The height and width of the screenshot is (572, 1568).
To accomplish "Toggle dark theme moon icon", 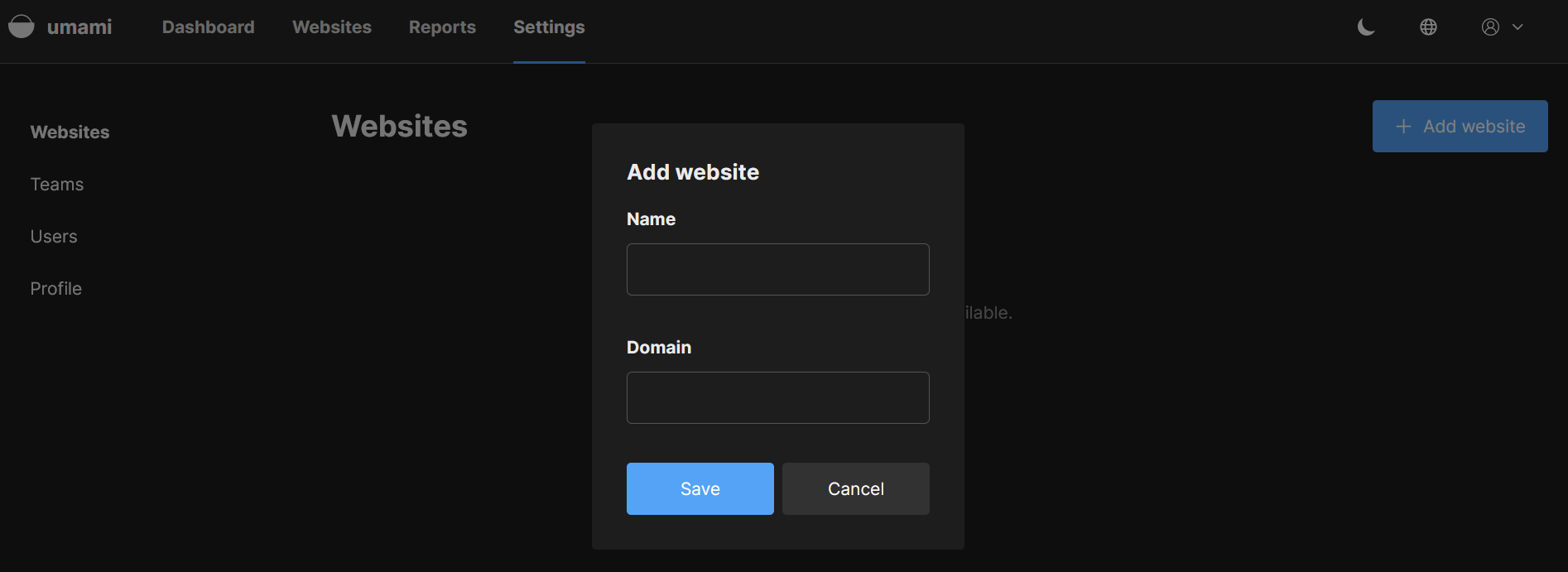I will (1366, 27).
